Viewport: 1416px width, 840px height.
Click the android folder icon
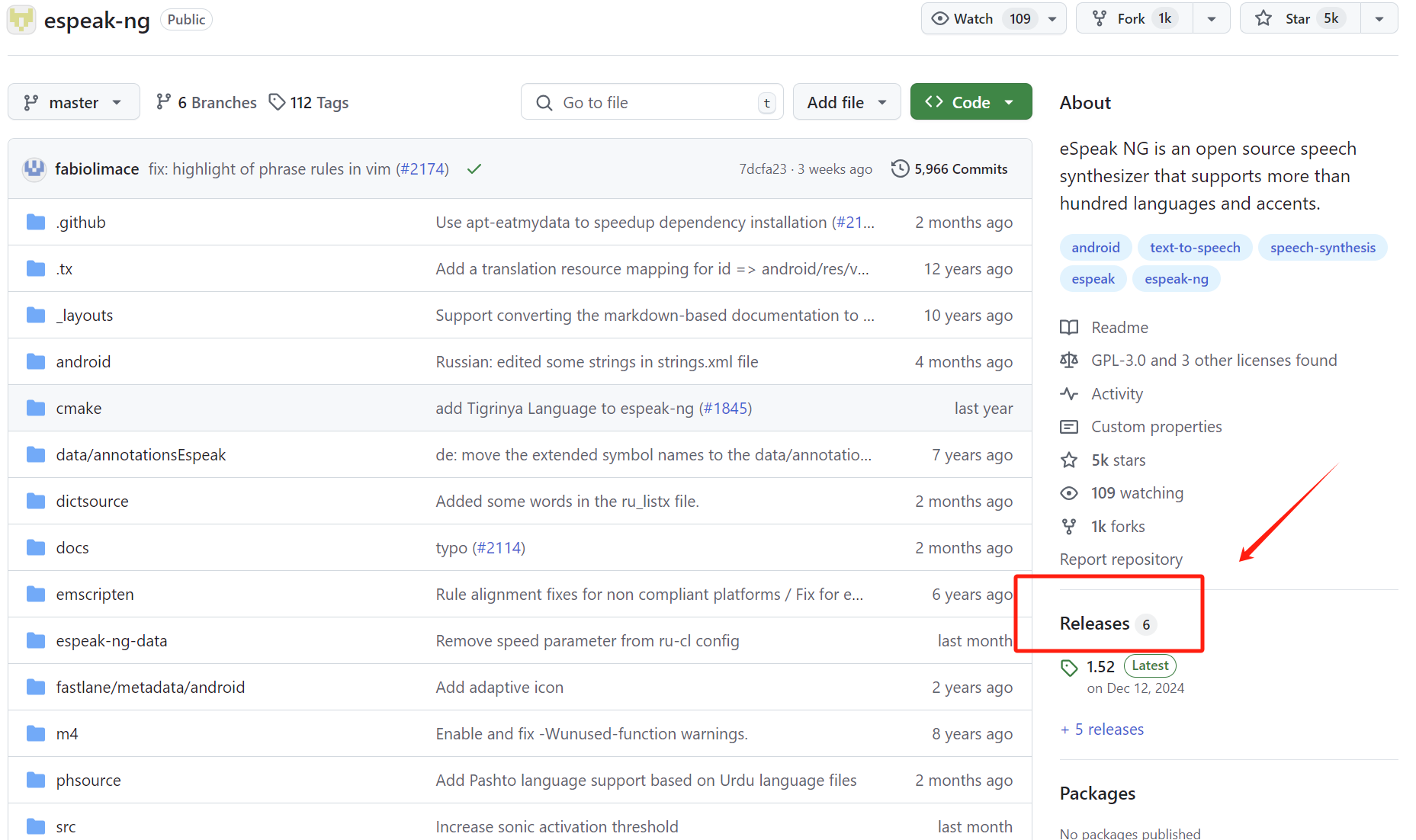(36, 361)
